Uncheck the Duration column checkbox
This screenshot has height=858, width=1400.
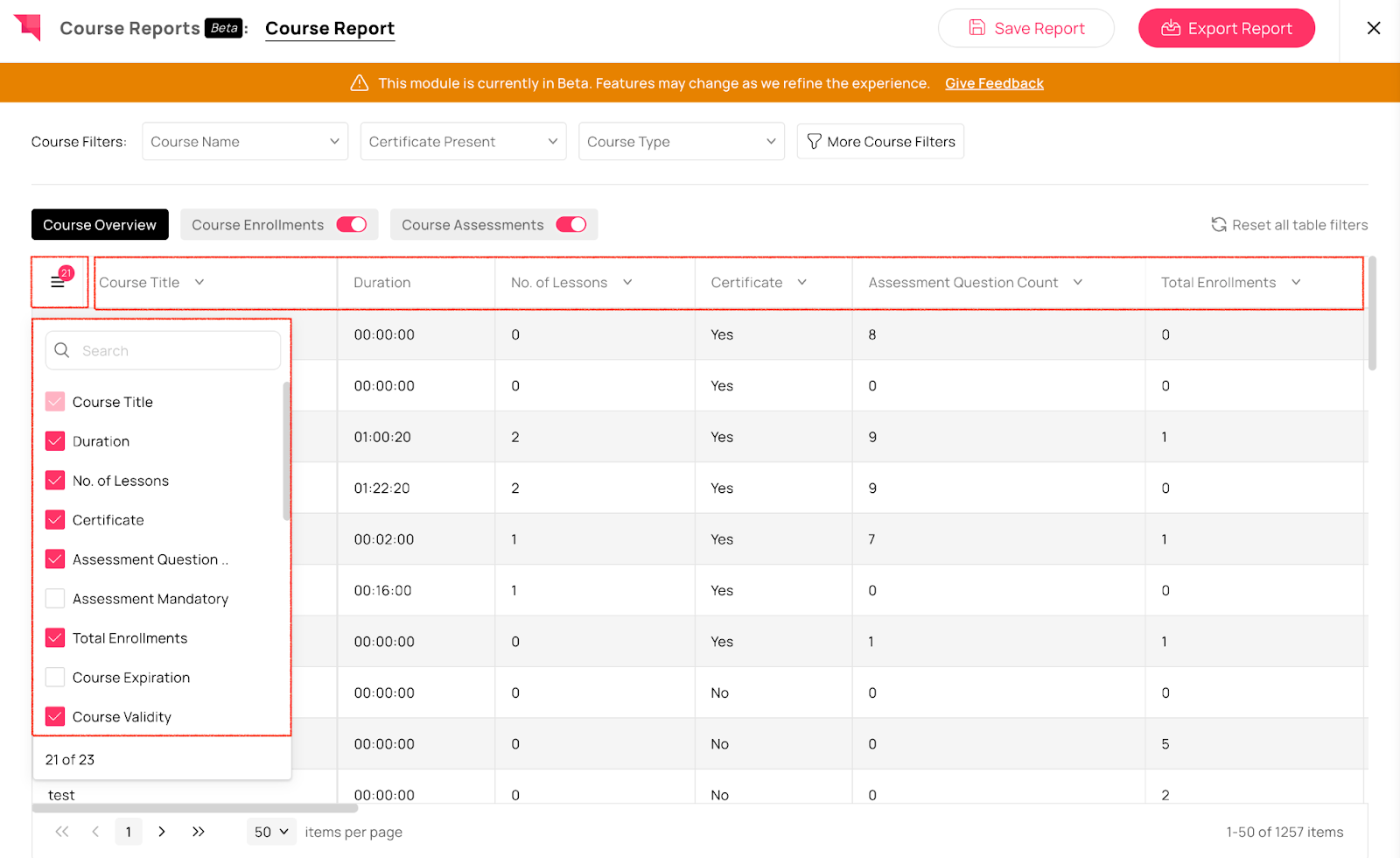(x=55, y=441)
